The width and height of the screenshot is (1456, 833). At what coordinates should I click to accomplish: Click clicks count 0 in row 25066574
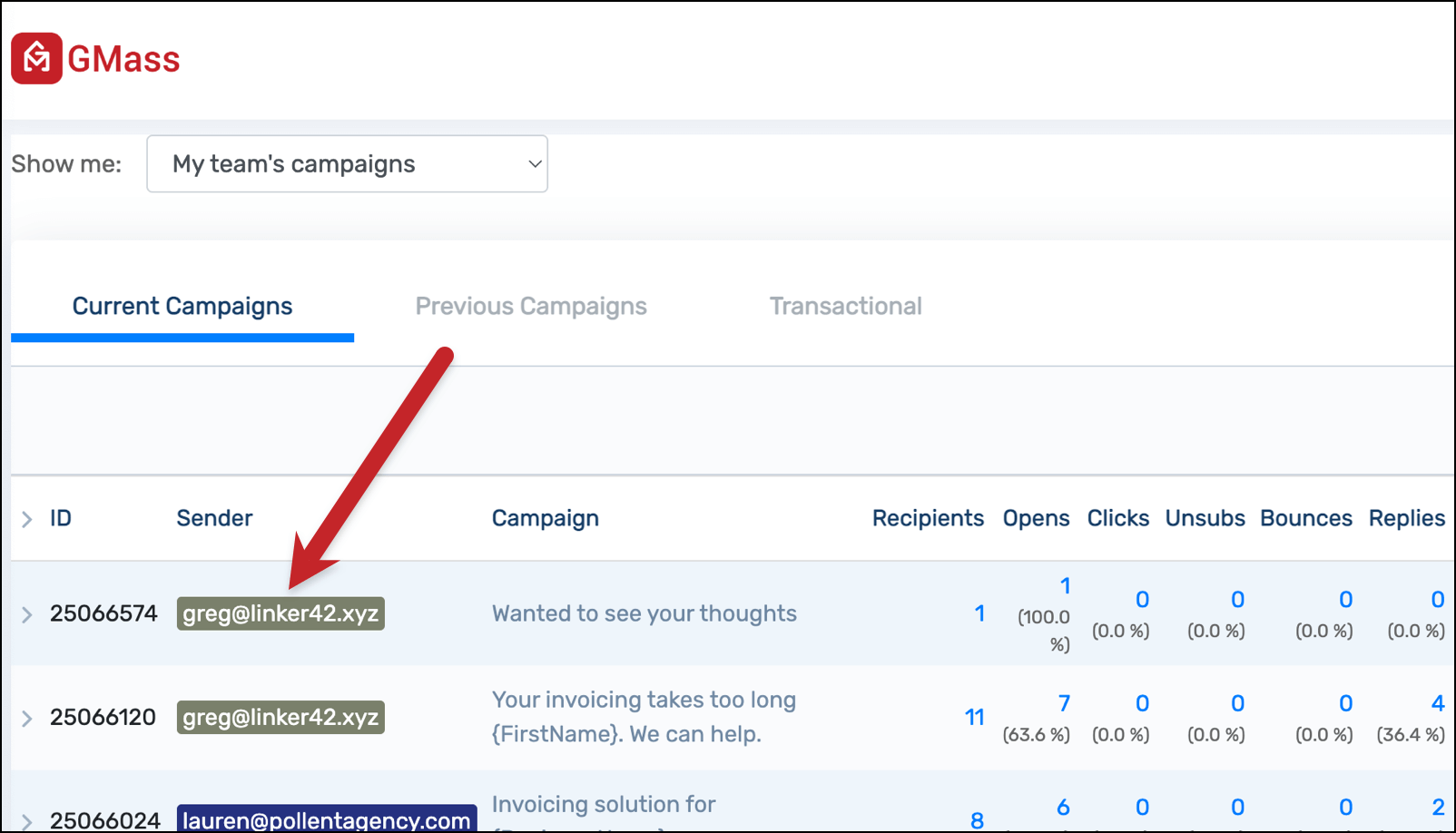tap(1143, 600)
